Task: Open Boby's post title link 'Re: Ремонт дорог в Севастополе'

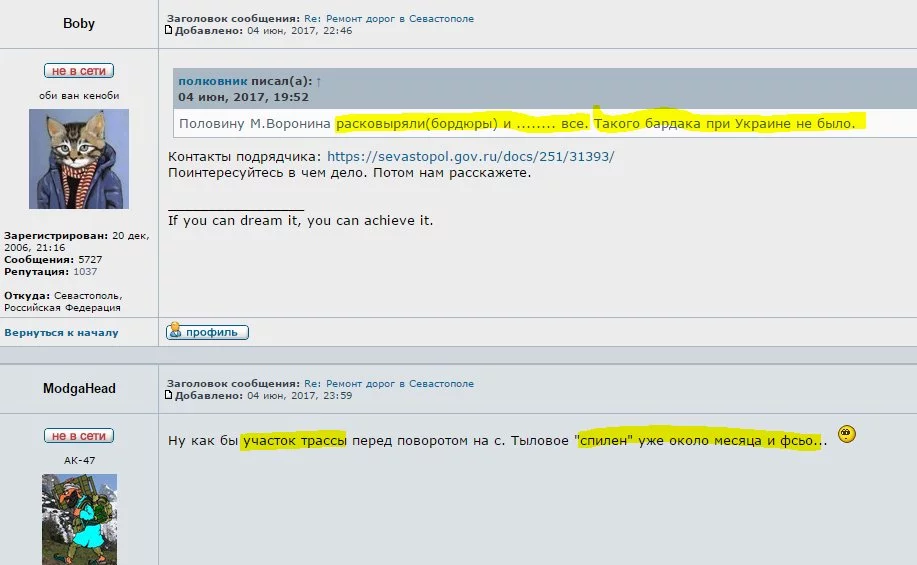Action: click(x=389, y=19)
